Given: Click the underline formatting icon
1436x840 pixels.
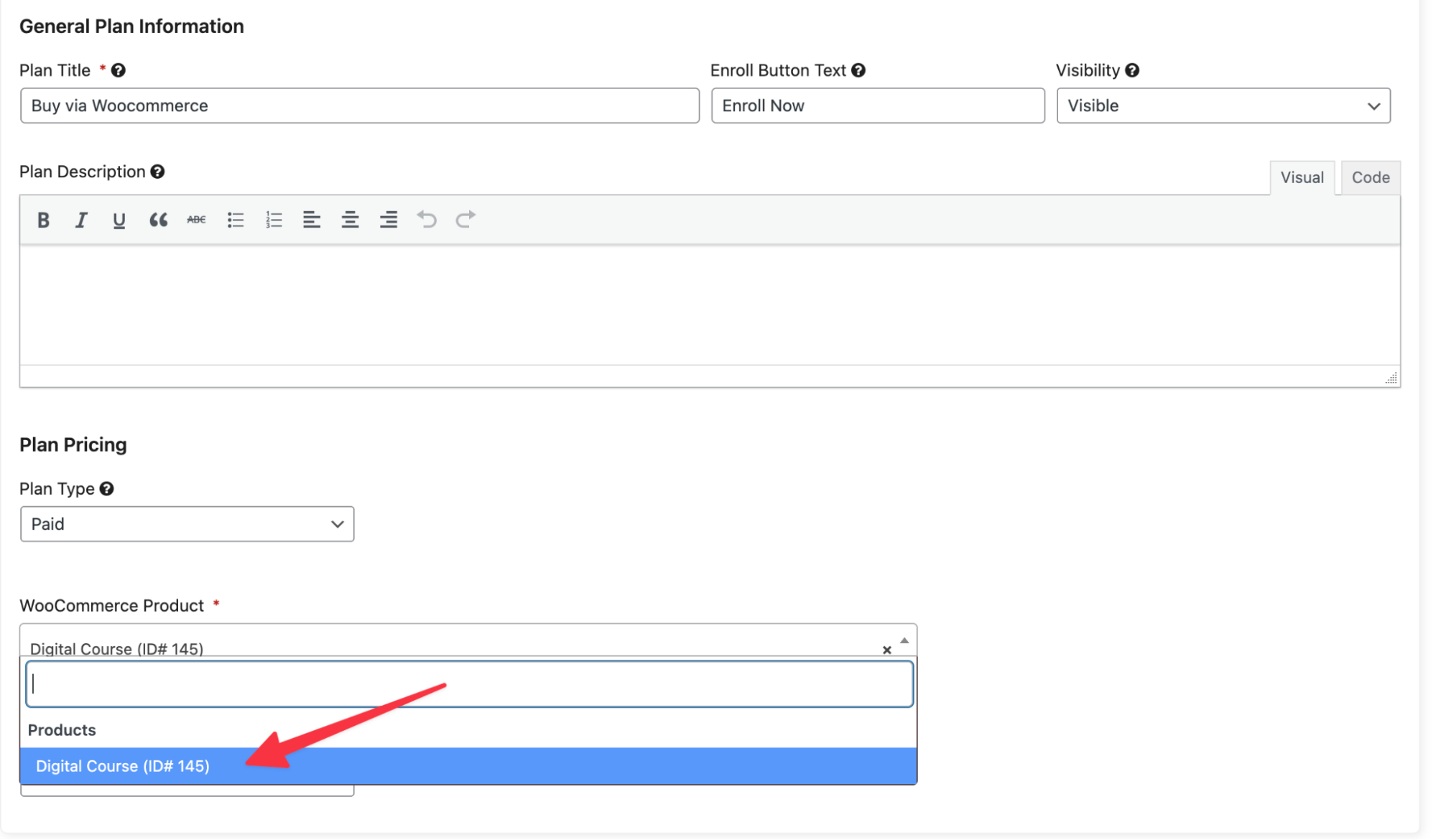Looking at the screenshot, I should (x=119, y=220).
